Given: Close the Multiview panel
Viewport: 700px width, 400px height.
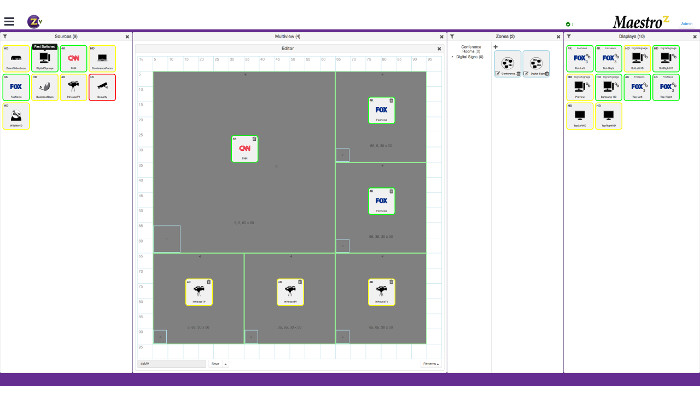Looking at the screenshot, I should (442, 37).
